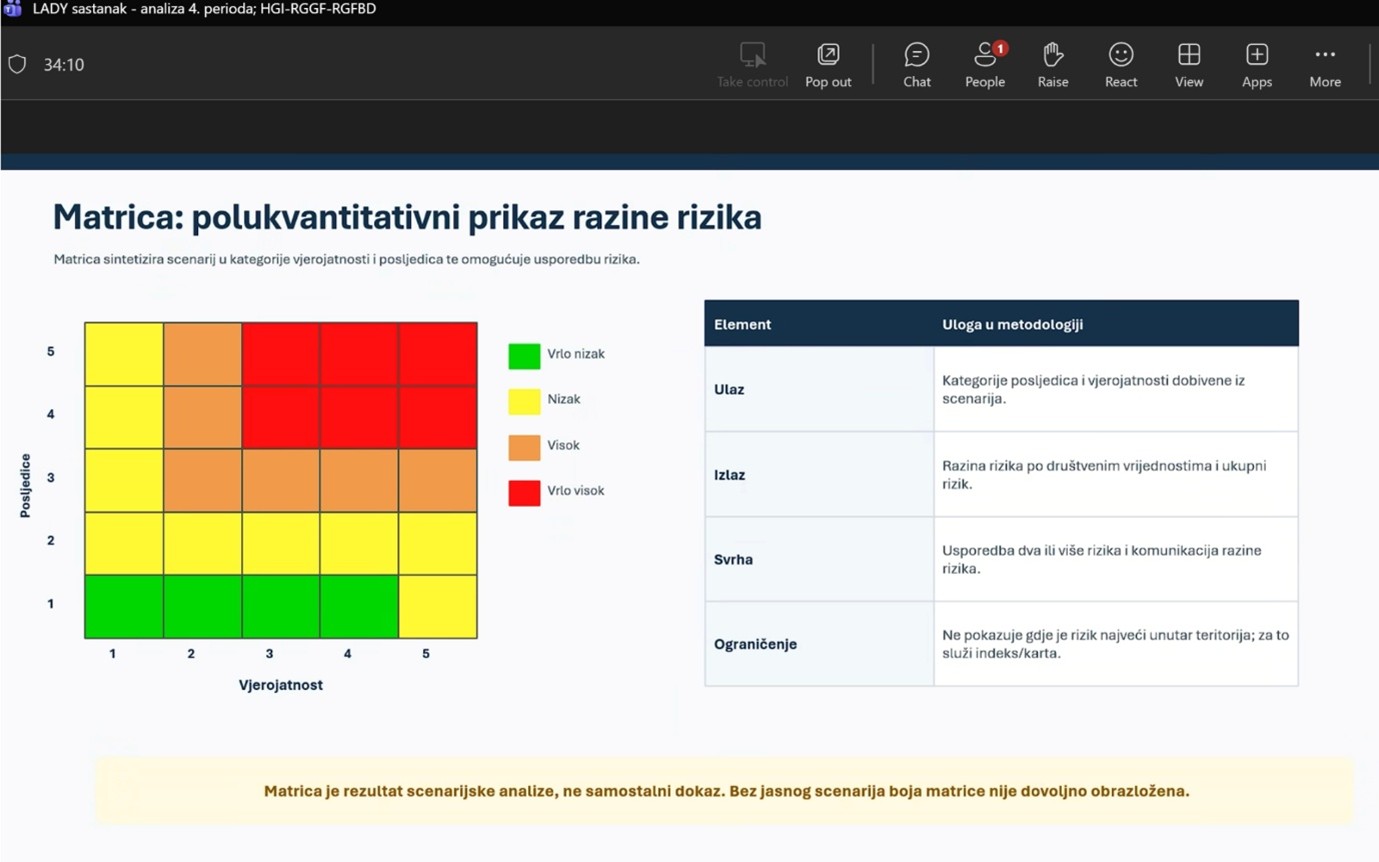Select the Svrha table row label

(733, 560)
